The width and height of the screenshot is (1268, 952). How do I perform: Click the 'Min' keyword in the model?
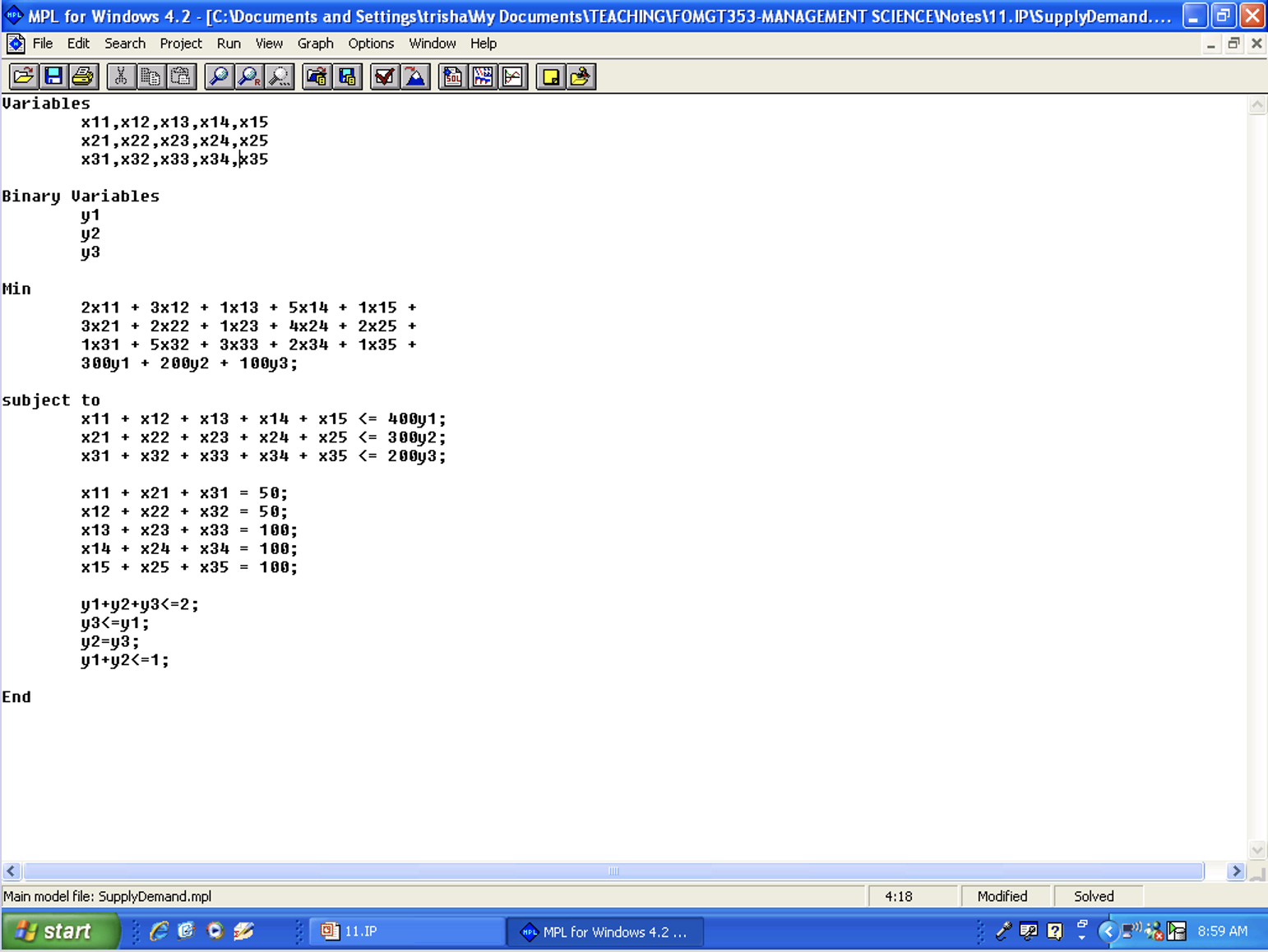click(16, 289)
